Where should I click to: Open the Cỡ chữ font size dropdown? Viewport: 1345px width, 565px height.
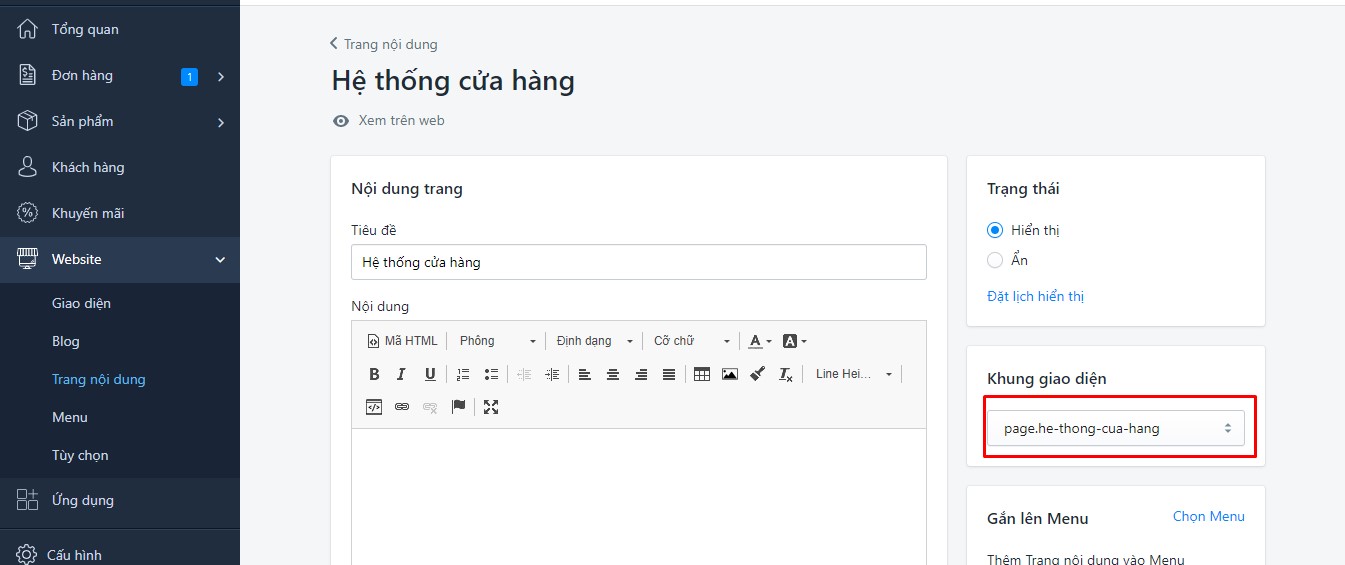click(x=692, y=341)
